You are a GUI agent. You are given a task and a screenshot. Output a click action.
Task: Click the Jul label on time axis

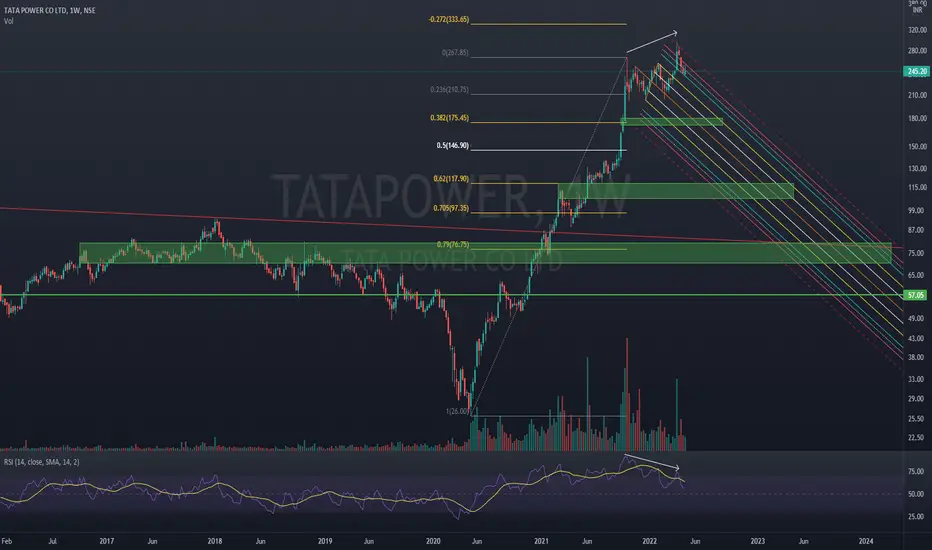pos(52,541)
